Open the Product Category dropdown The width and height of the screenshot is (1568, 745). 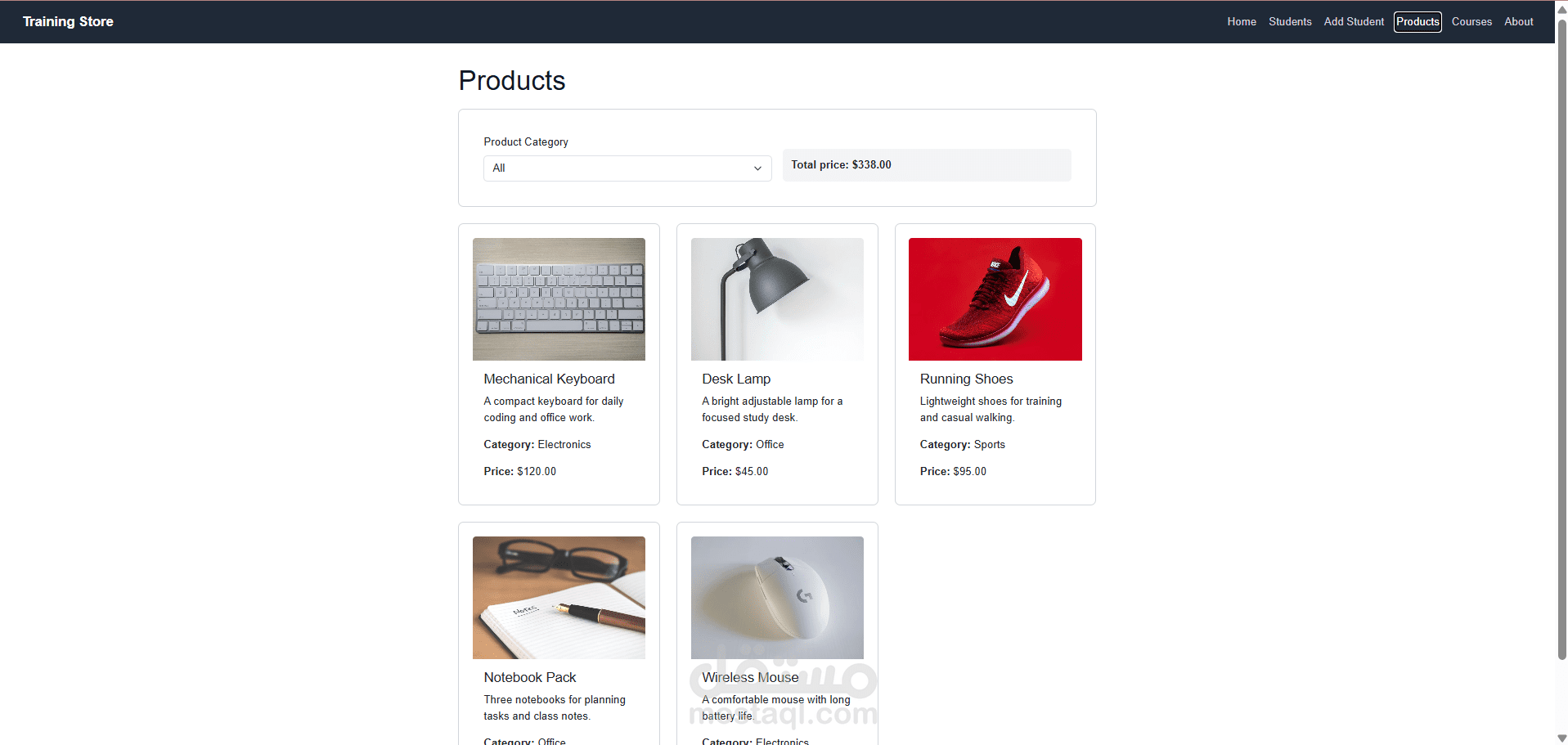click(x=627, y=168)
